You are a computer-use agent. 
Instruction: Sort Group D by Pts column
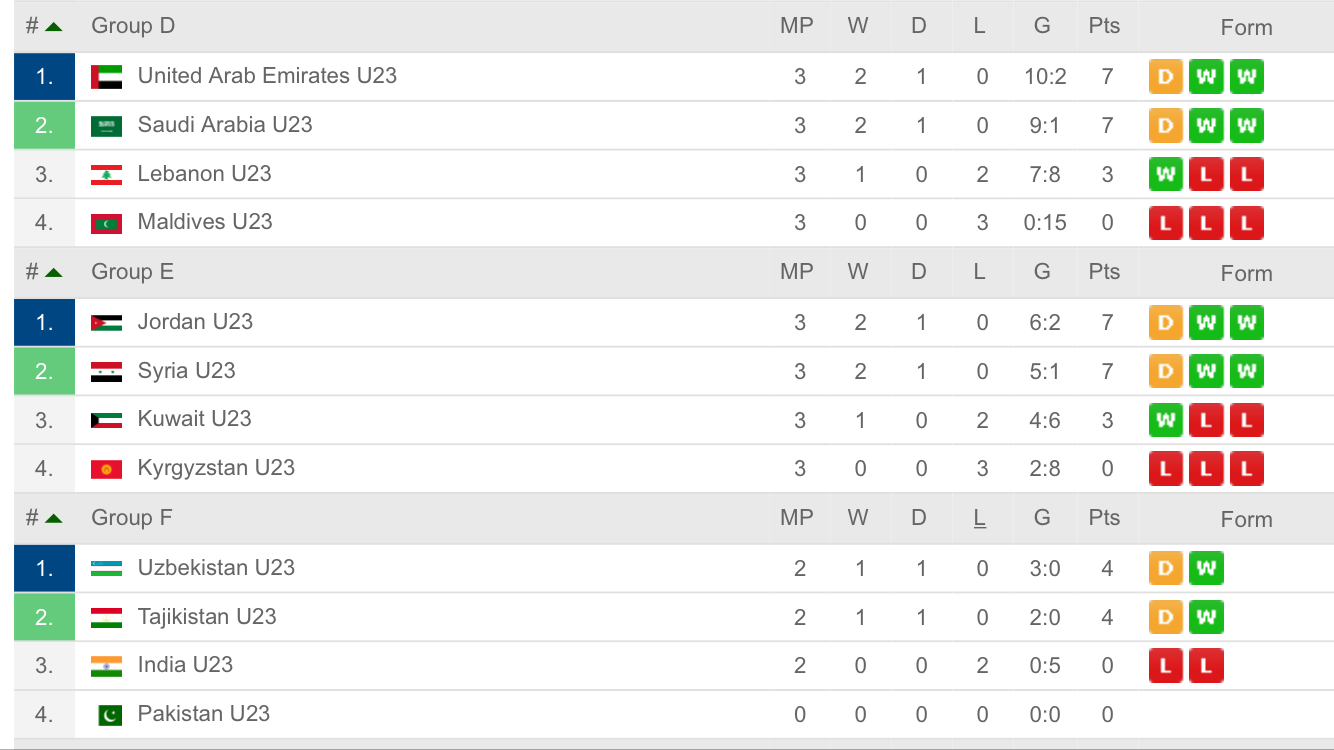(1104, 26)
